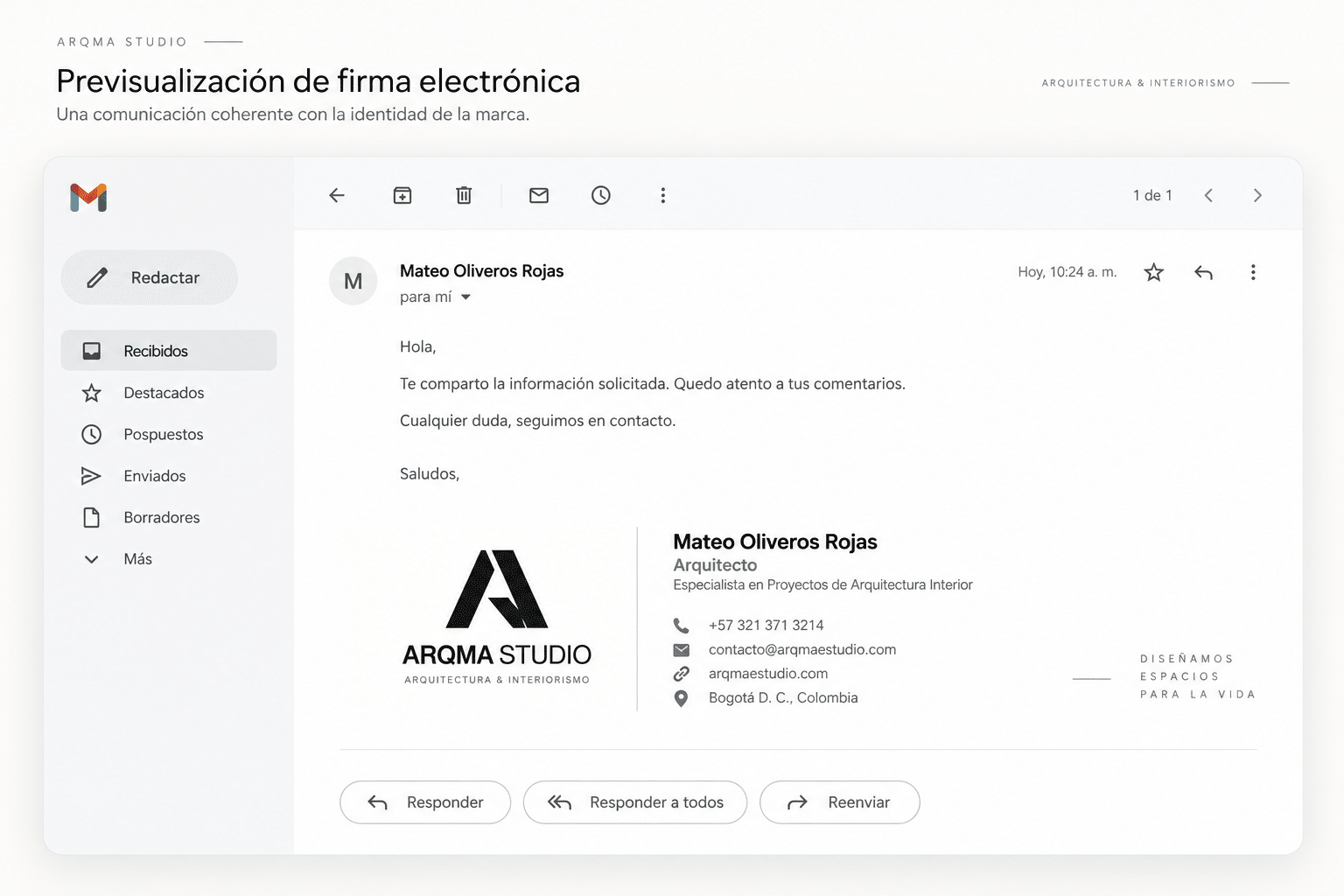Screen dimensions: 1344x896
Task: Click the email contacto@arqmaestudio.com
Action: (802, 650)
